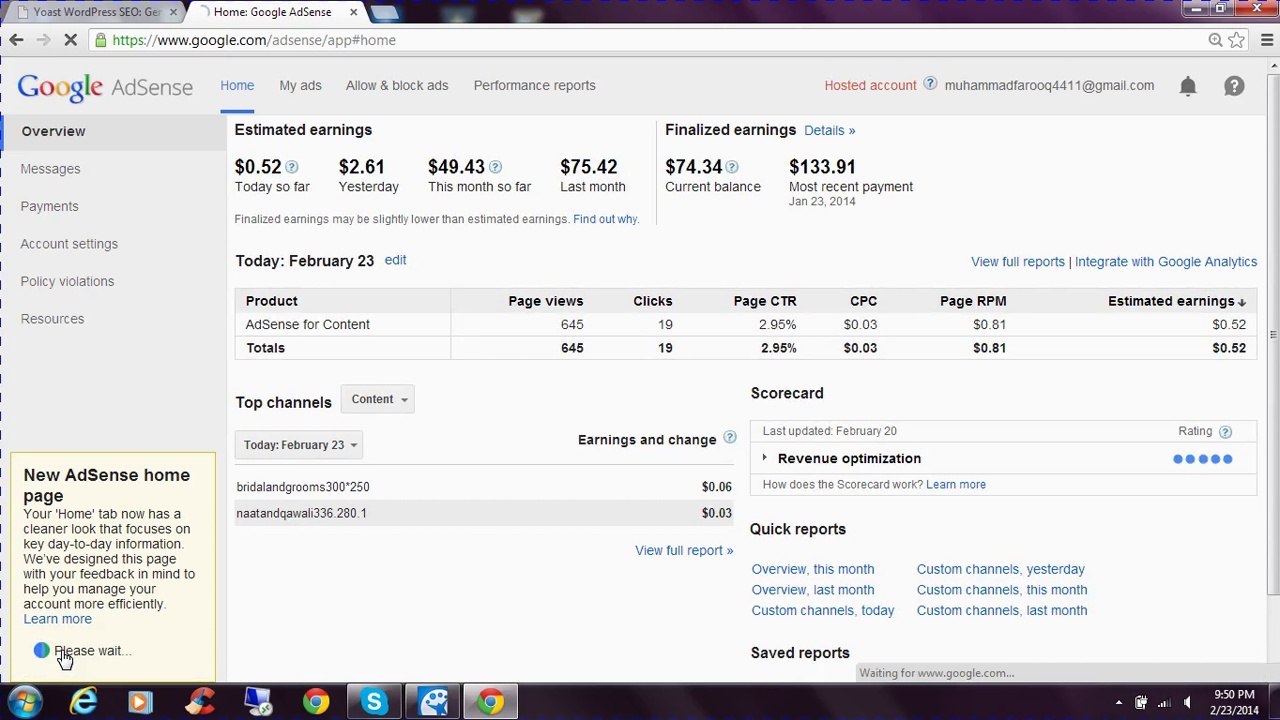Open Overview, this month quick report
The width and height of the screenshot is (1280, 720).
813,569
